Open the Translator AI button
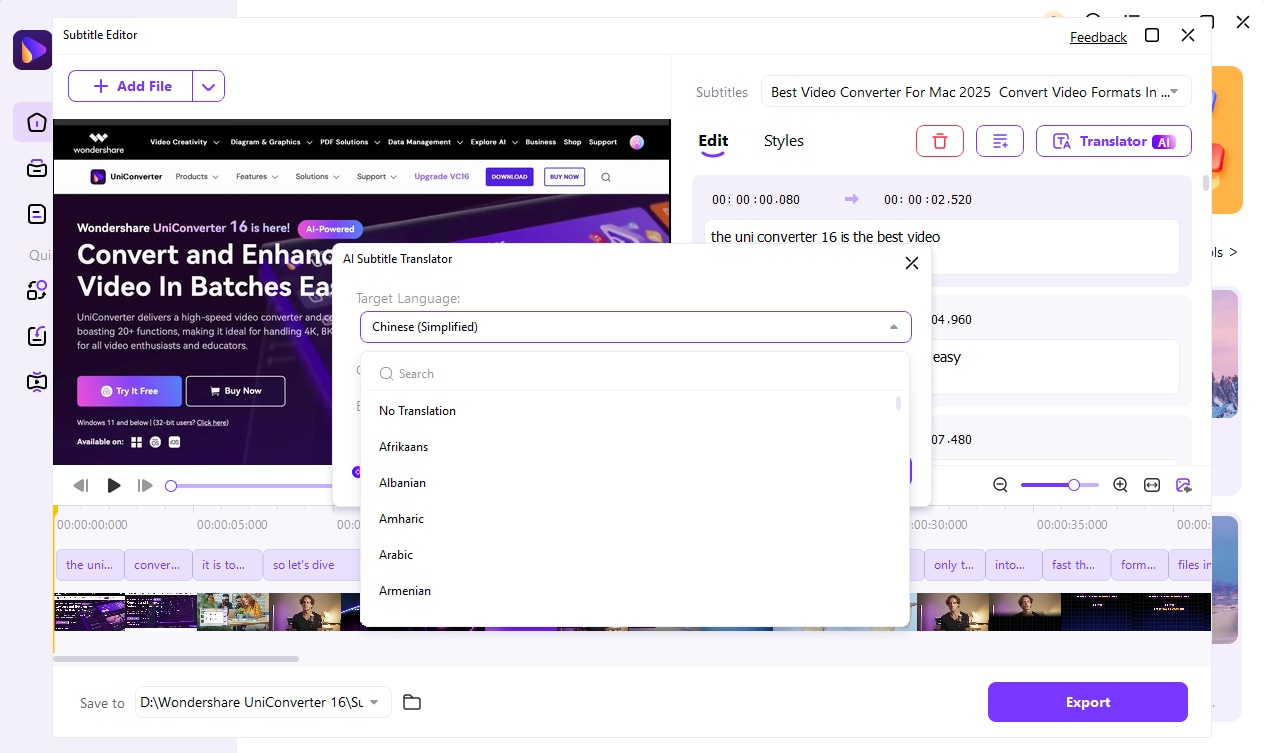 tap(1114, 141)
